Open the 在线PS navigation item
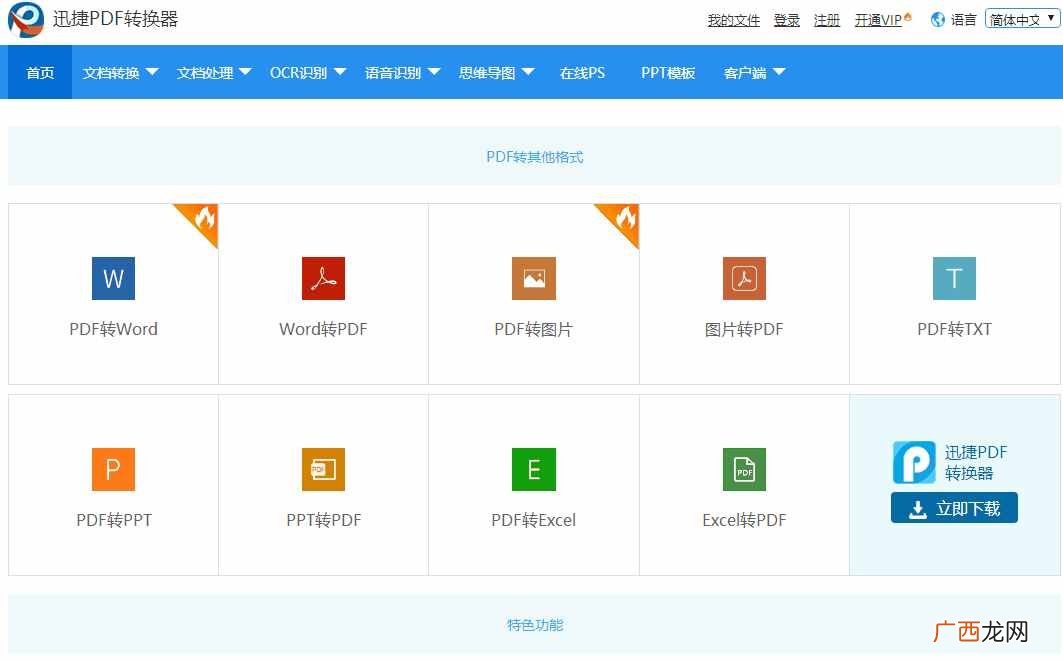Image resolution: width=1063 pixels, height=660 pixels. [x=582, y=73]
